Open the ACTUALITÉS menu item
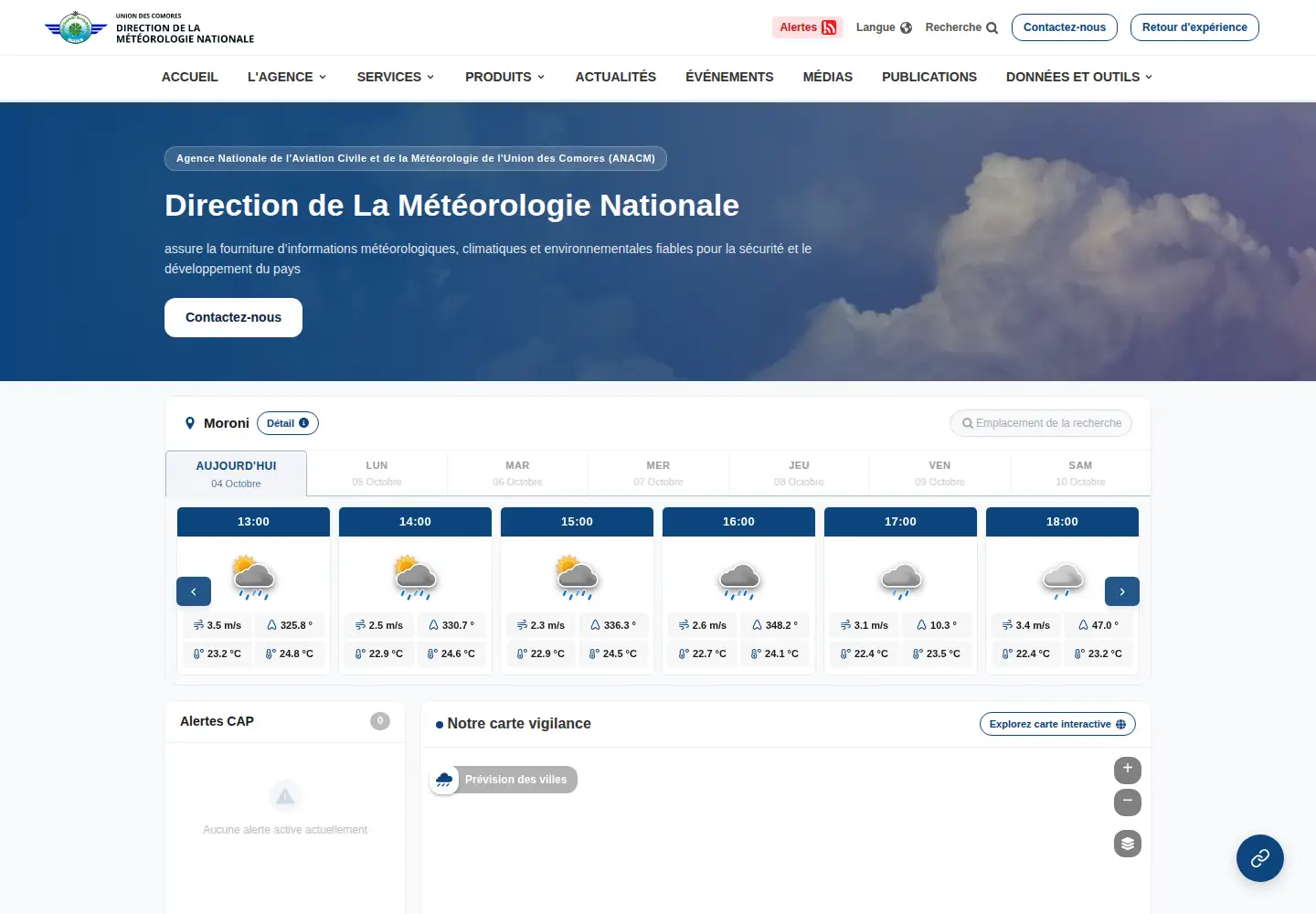Screen dimensions: 1316x914 click(616, 77)
